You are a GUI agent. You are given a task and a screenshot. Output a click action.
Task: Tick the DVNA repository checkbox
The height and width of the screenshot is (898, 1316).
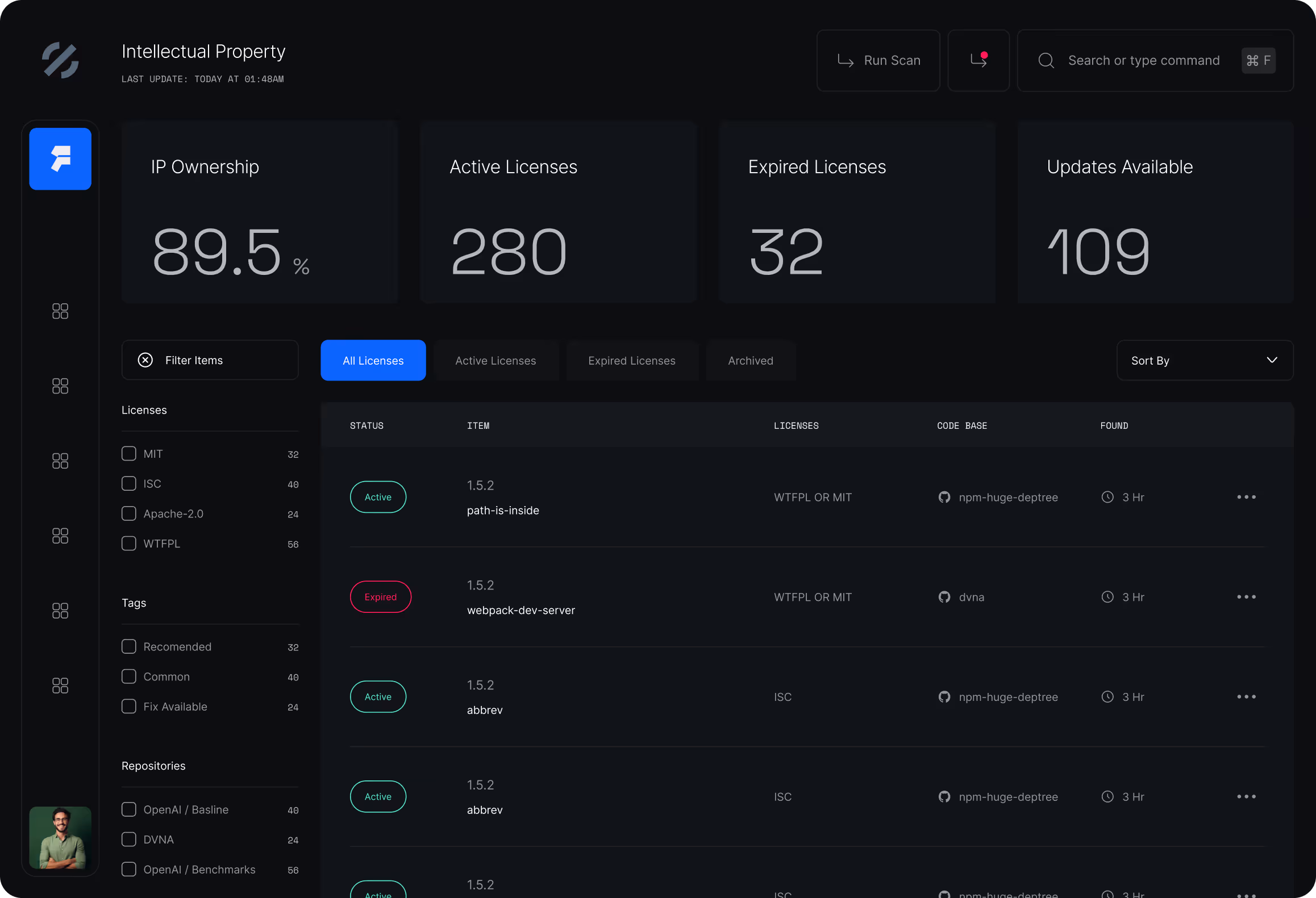click(x=129, y=839)
